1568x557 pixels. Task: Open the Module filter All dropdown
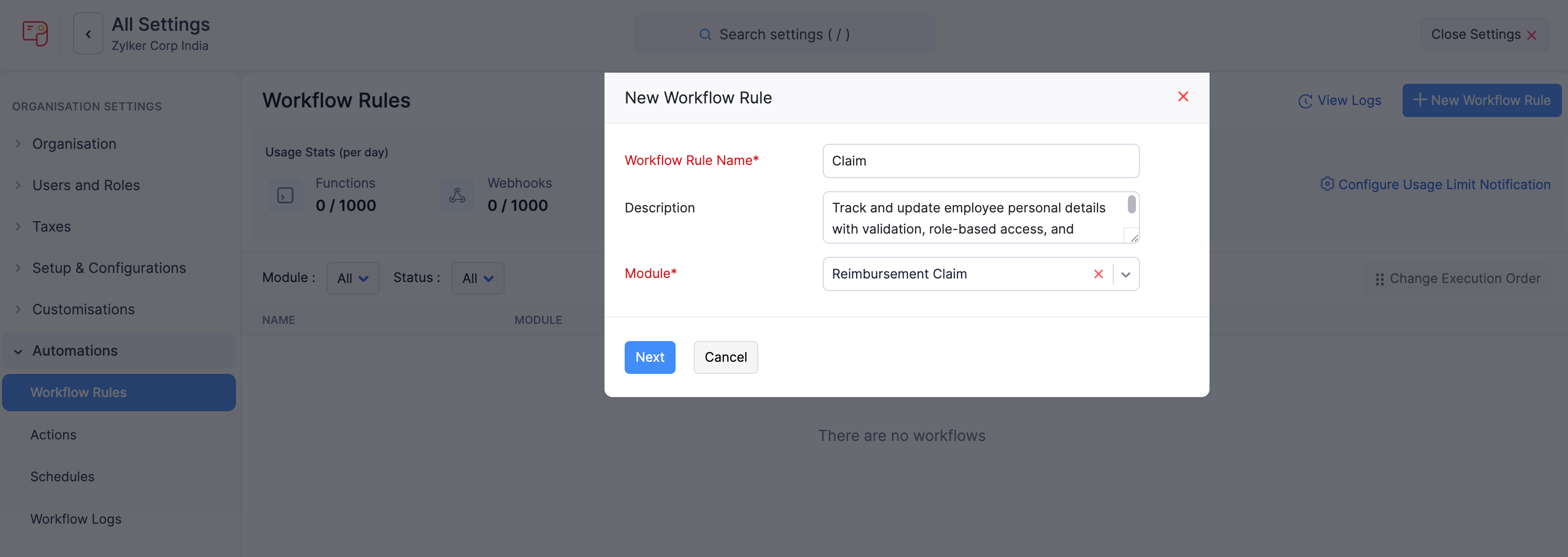(353, 278)
